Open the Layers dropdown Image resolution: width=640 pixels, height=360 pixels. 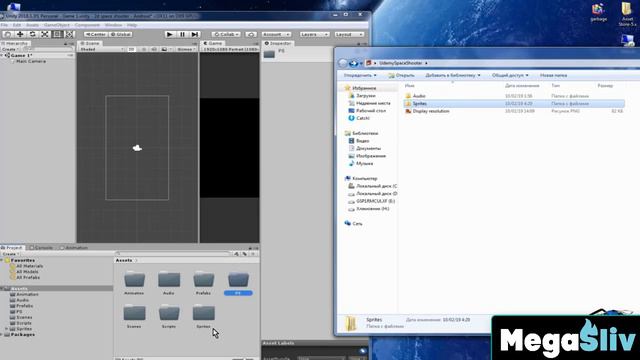[314, 34]
